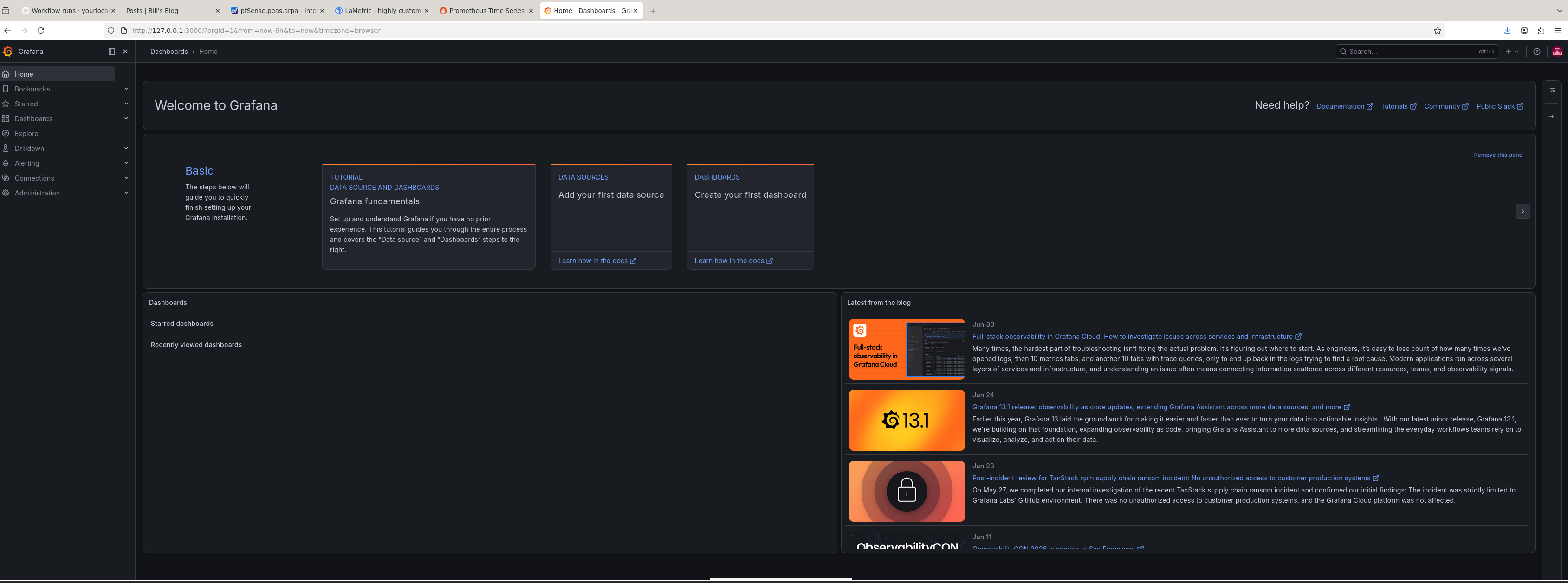
Task: Open the Grafana fundamentals tutorial card
Action: click(x=428, y=217)
